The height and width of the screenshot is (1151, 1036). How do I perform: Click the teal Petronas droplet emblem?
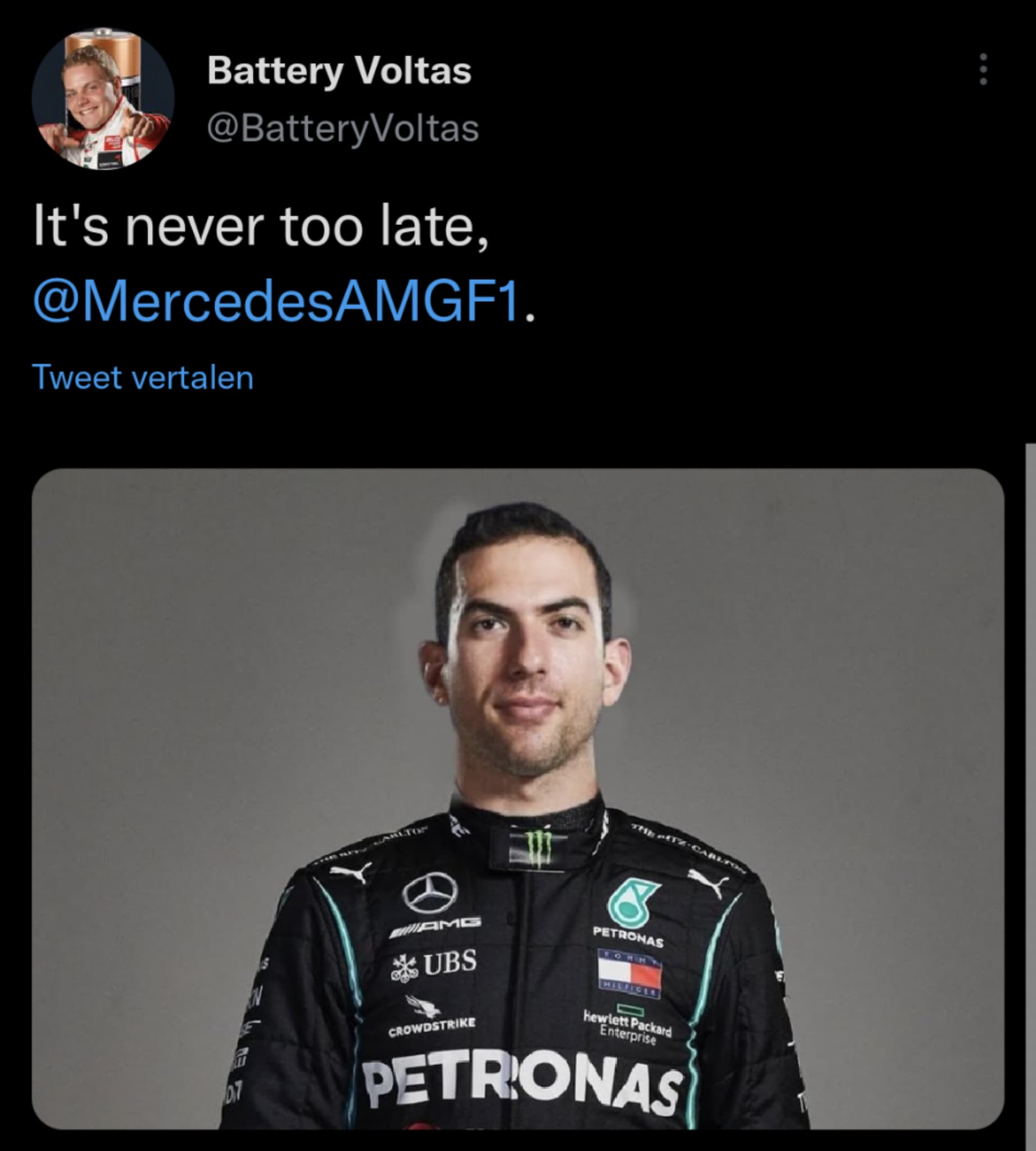click(x=631, y=903)
